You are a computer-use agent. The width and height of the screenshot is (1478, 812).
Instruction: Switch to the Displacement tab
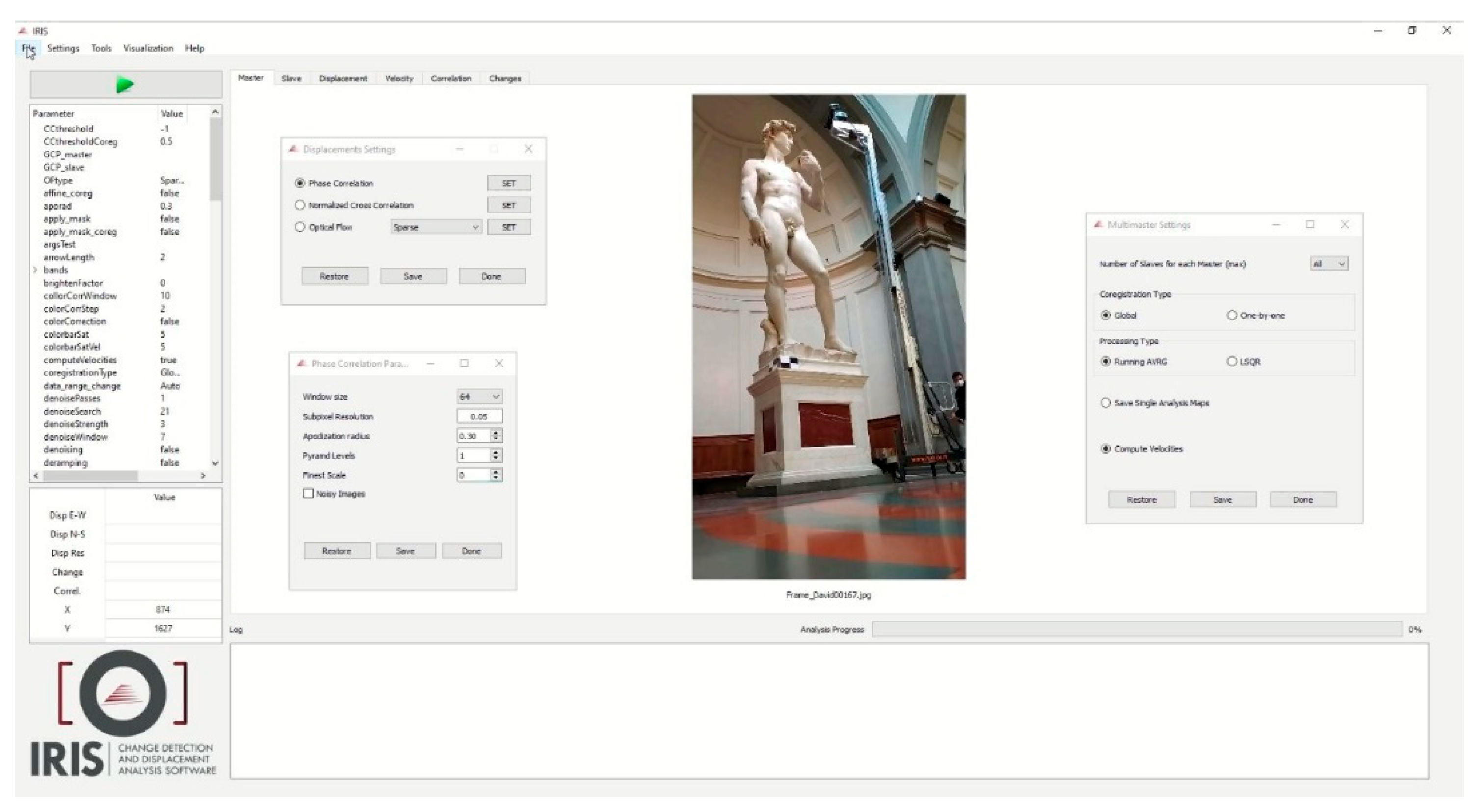(343, 79)
